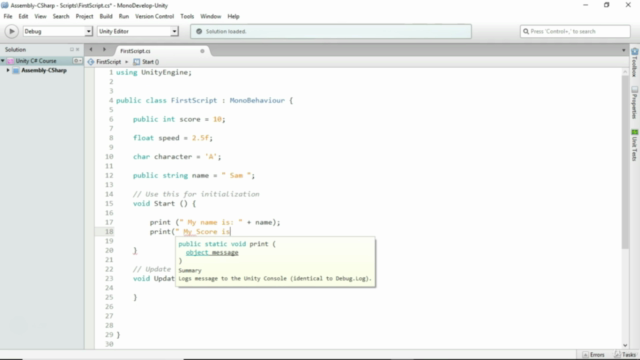Start the Run (play) button
The height and width of the screenshot is (360, 640).
pyautogui.click(x=11, y=31)
